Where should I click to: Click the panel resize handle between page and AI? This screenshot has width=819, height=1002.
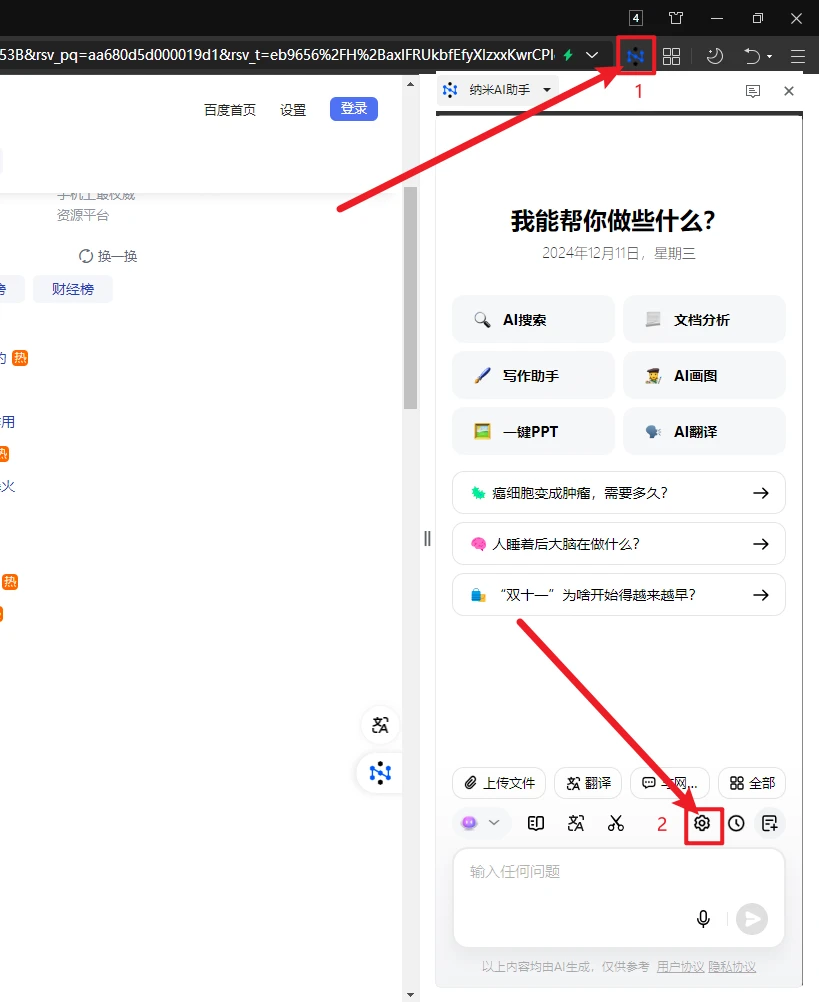coord(427,539)
